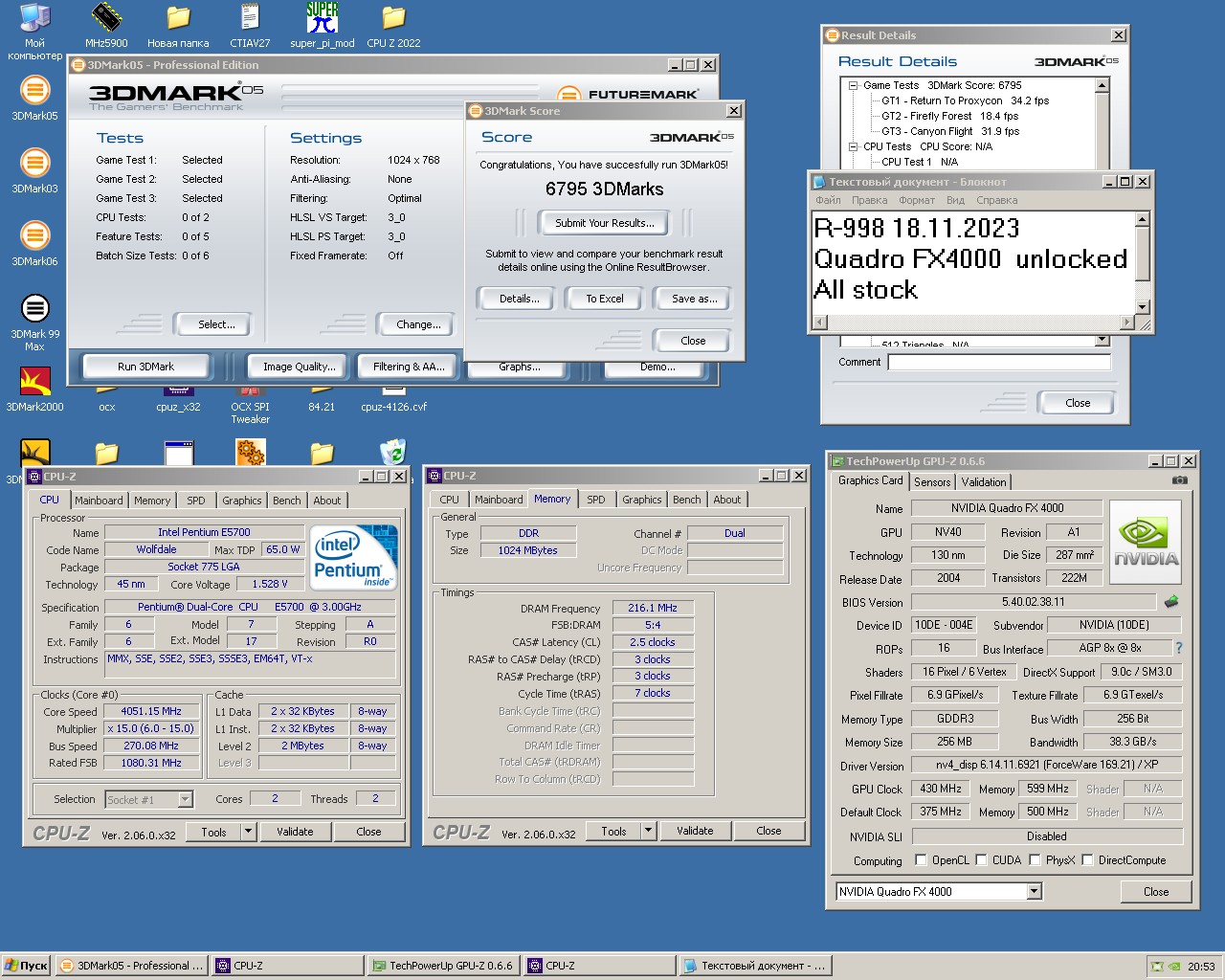Click the GPU-Z window title bar icon

click(x=836, y=461)
